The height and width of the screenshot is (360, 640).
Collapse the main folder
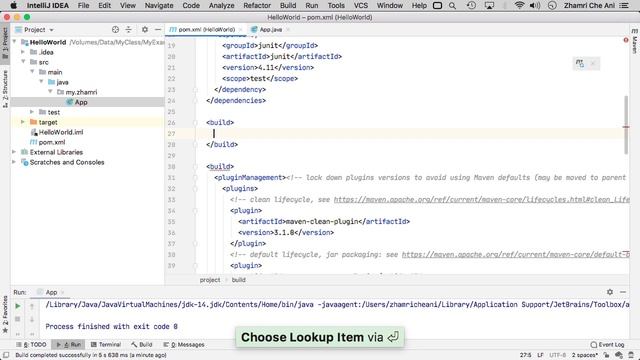point(32,72)
